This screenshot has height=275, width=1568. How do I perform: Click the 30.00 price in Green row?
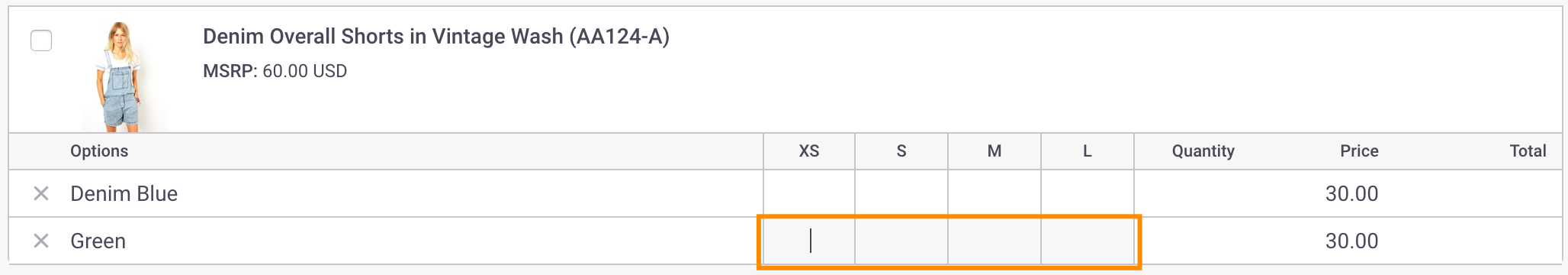pos(1351,241)
